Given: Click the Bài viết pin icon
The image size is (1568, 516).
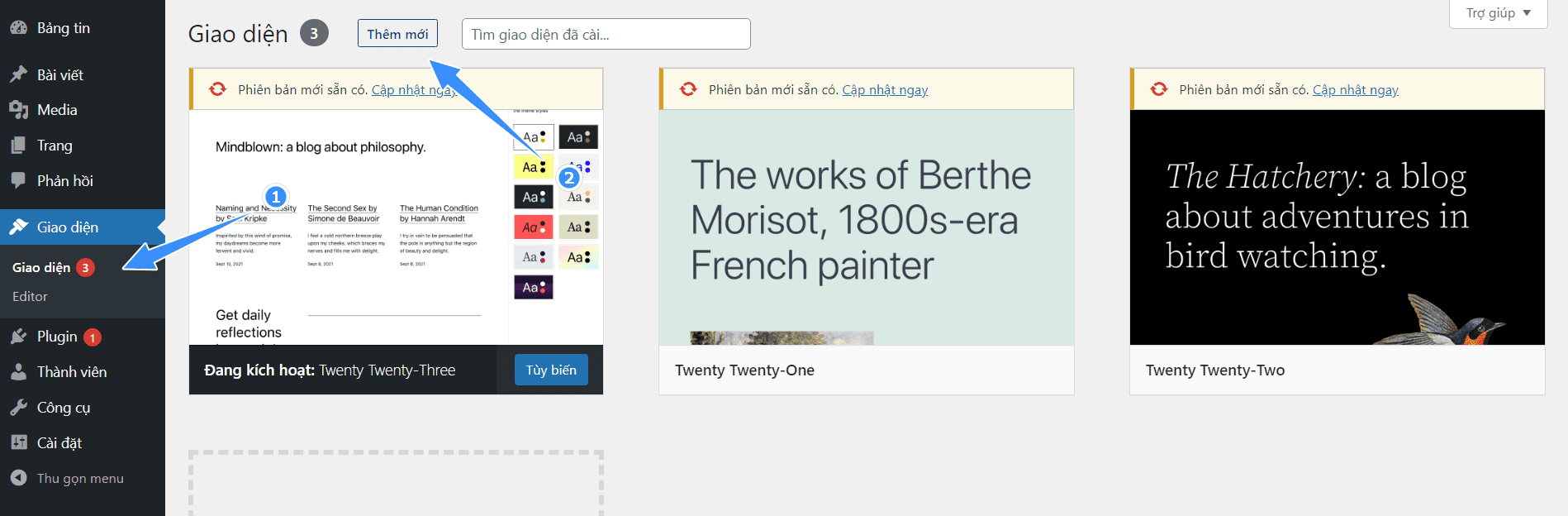Looking at the screenshot, I should coord(18,74).
